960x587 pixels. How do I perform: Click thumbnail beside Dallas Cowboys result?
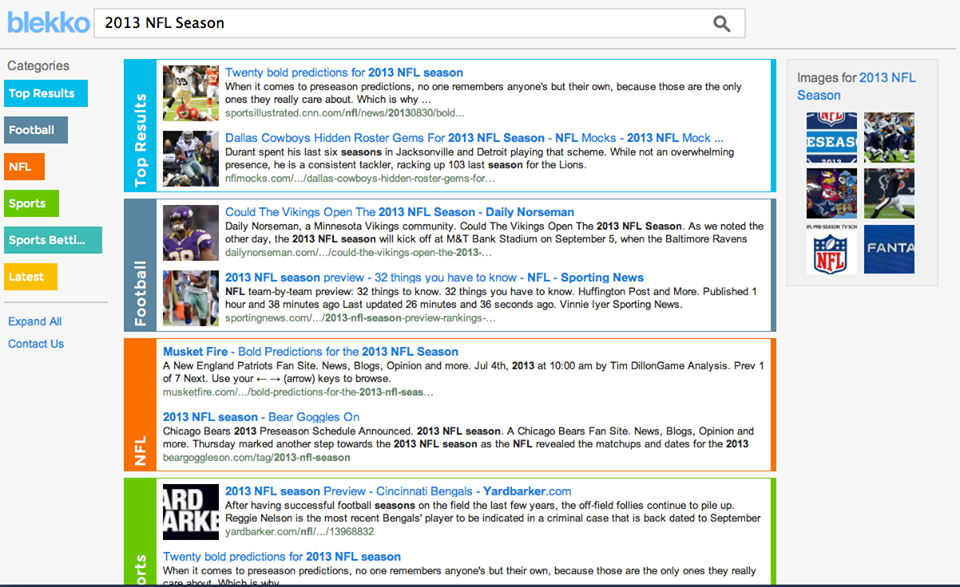(x=191, y=159)
